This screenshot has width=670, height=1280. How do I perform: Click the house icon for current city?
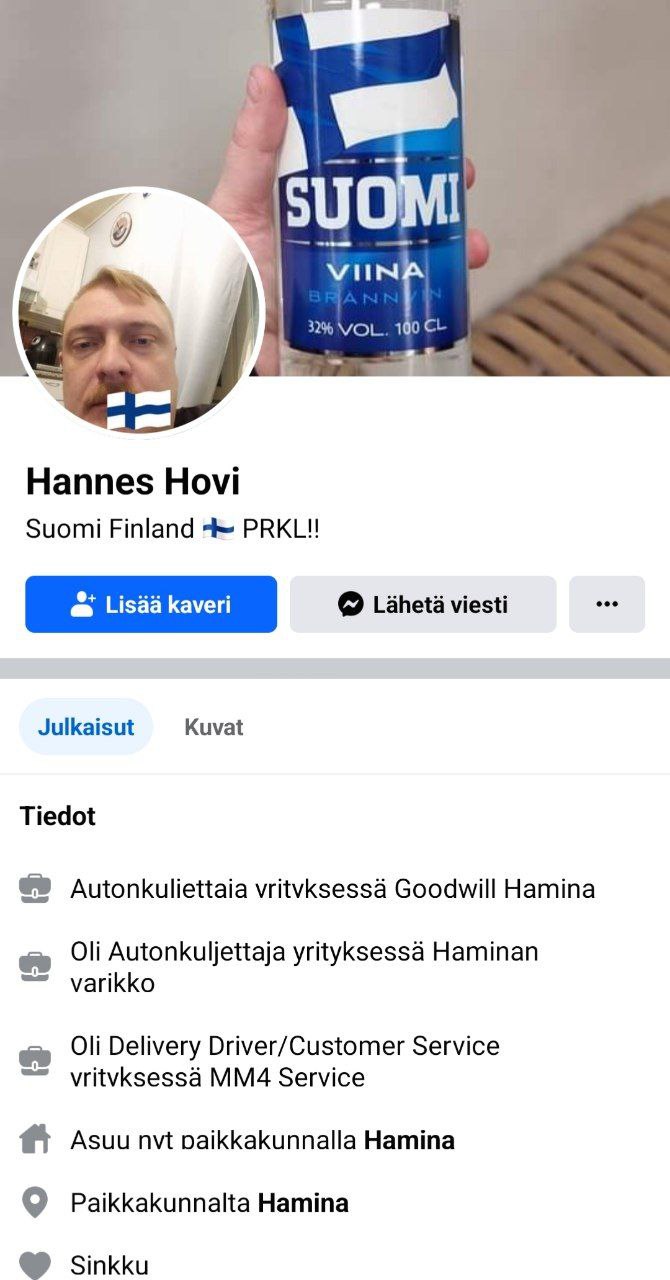35,1139
